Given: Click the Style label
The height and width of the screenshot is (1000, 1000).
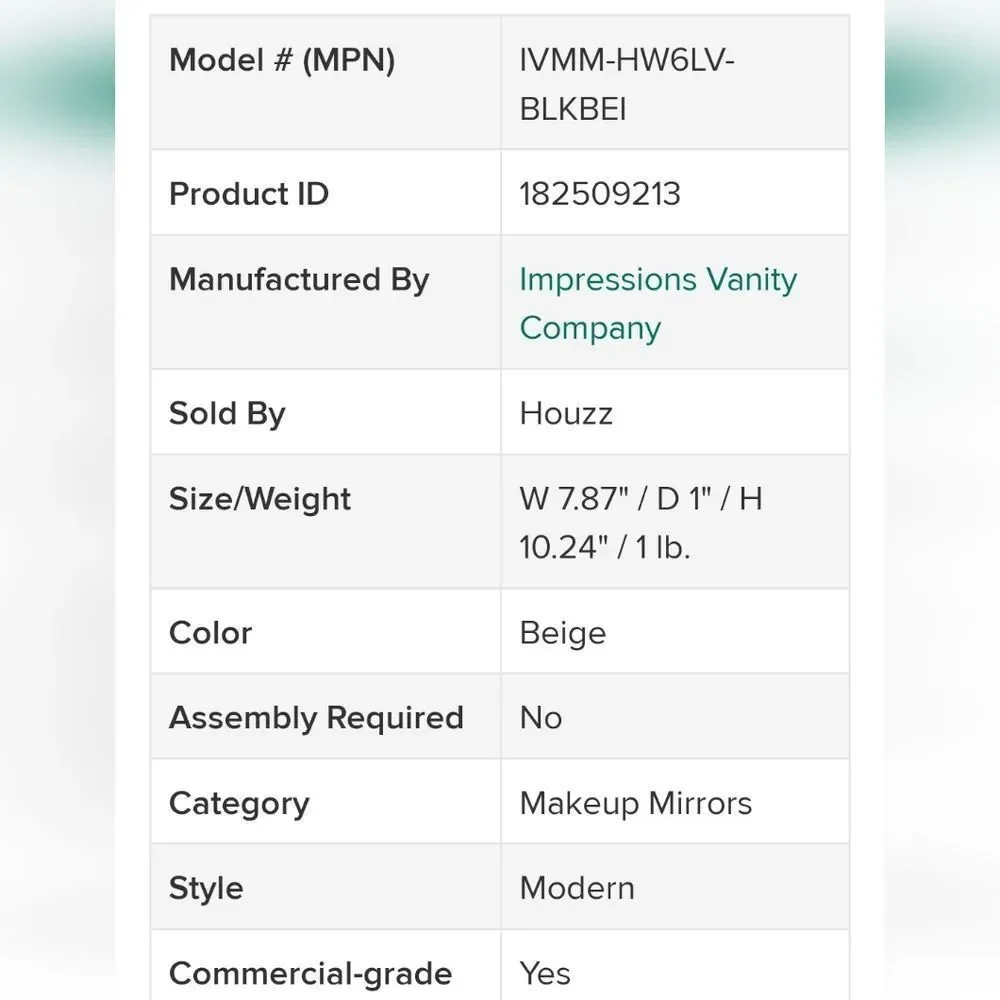Looking at the screenshot, I should click(x=206, y=888).
